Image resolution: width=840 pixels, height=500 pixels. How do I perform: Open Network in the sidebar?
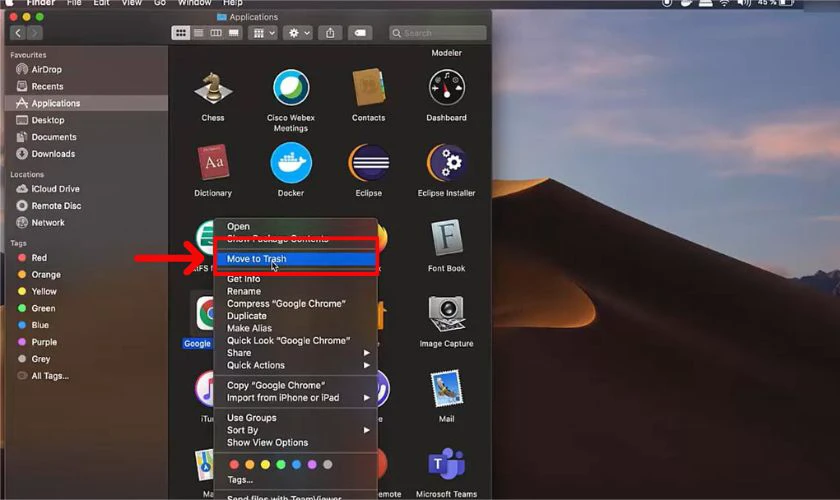pyautogui.click(x=86, y=222)
